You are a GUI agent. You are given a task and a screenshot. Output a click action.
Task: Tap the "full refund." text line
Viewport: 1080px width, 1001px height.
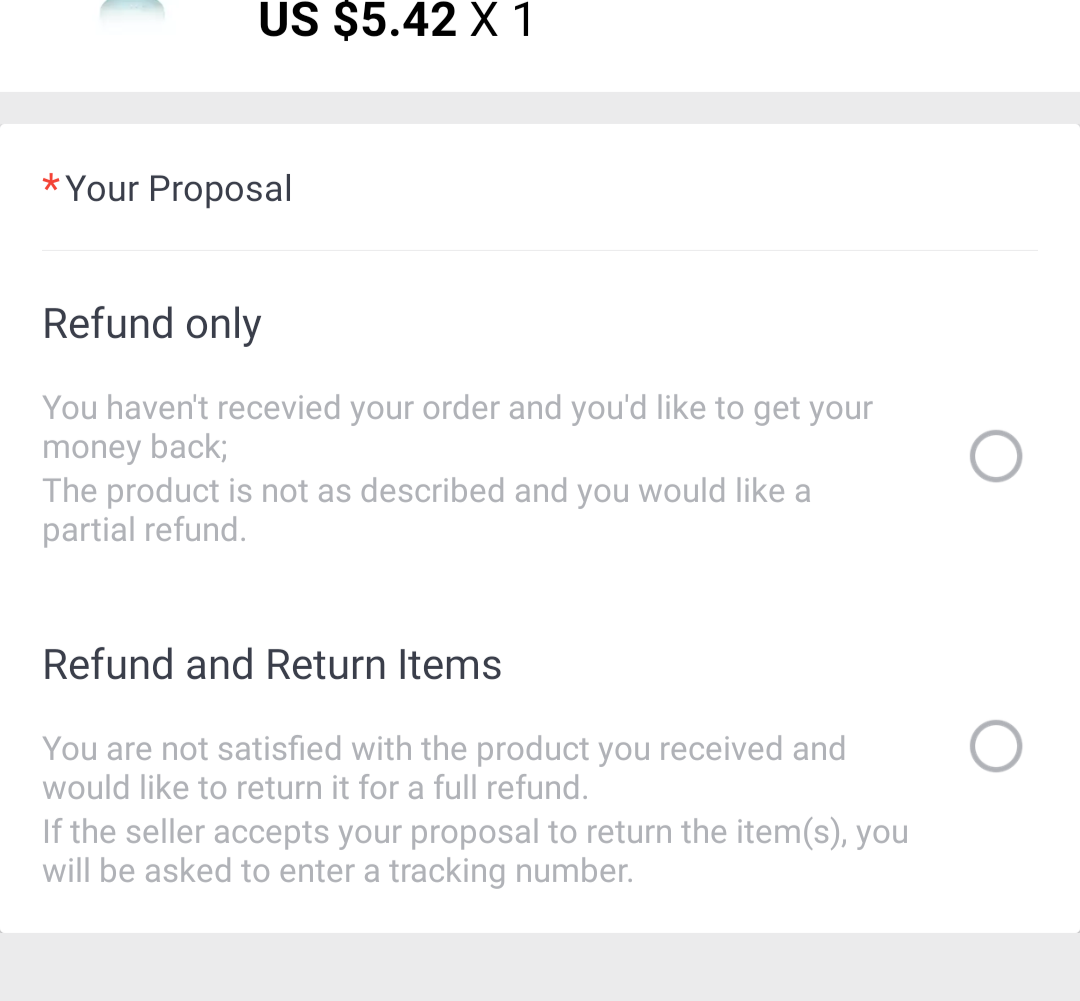pyautogui.click(x=315, y=788)
